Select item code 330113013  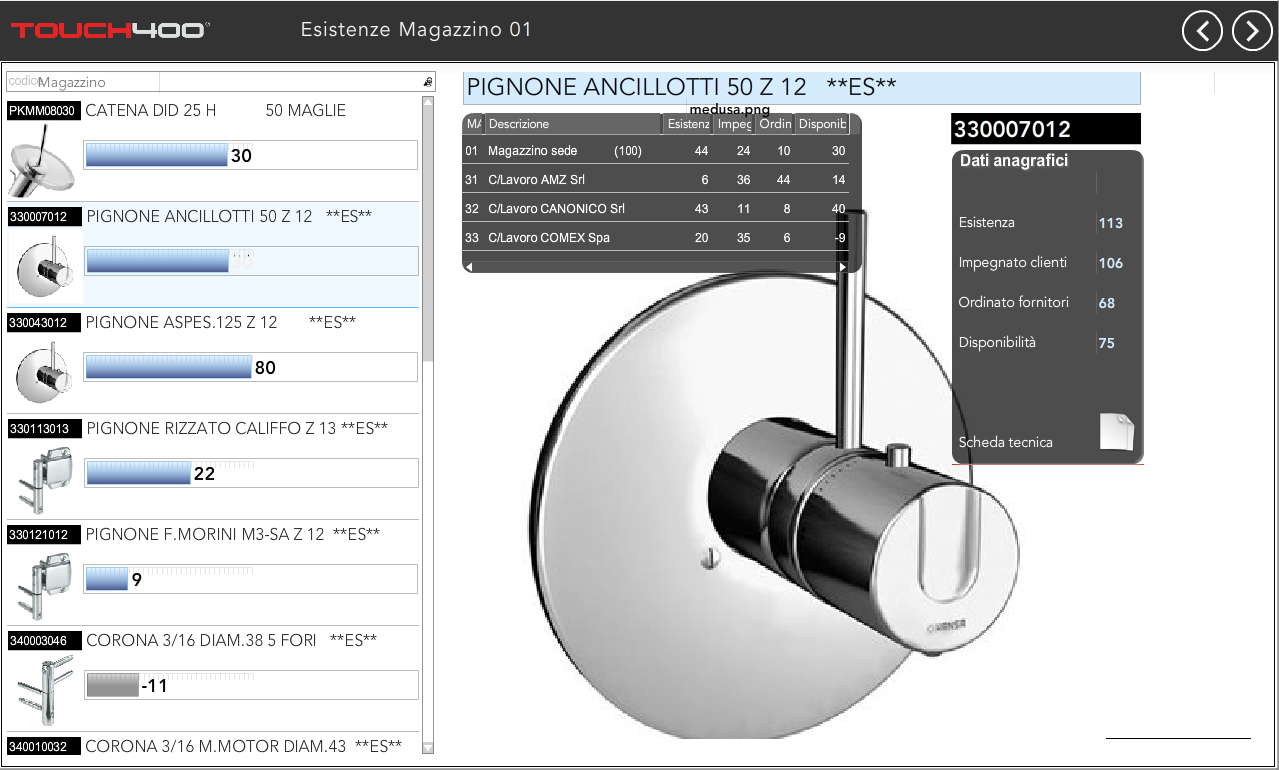click(x=44, y=429)
